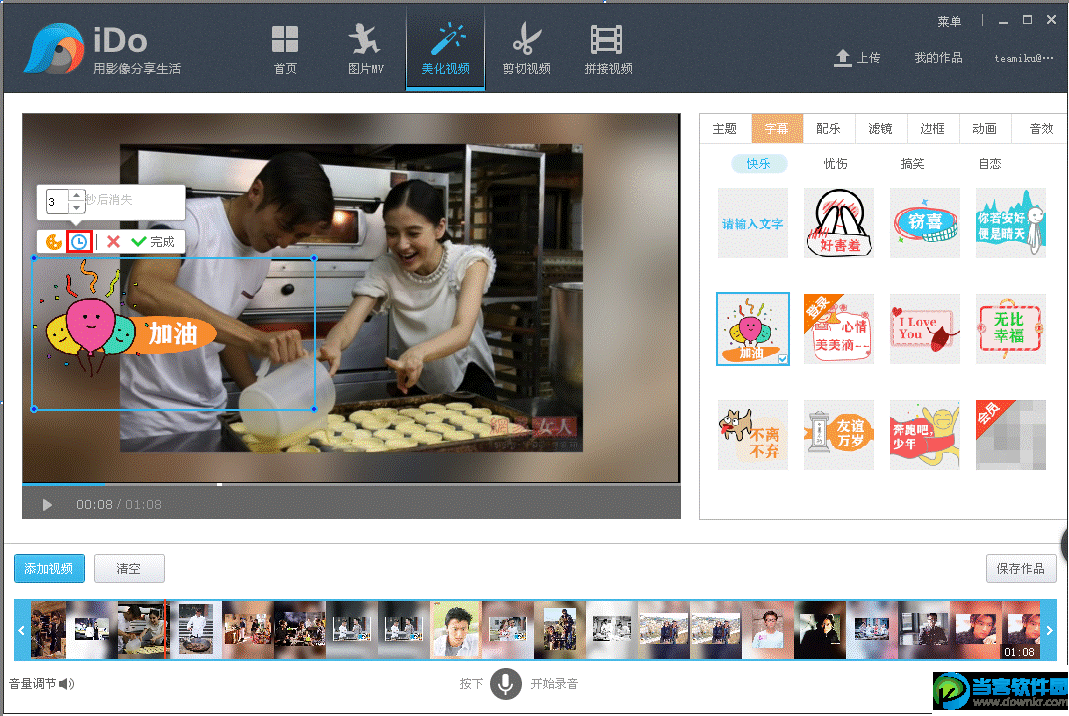
Task: Click the 清空 button
Action: pyautogui.click(x=129, y=568)
